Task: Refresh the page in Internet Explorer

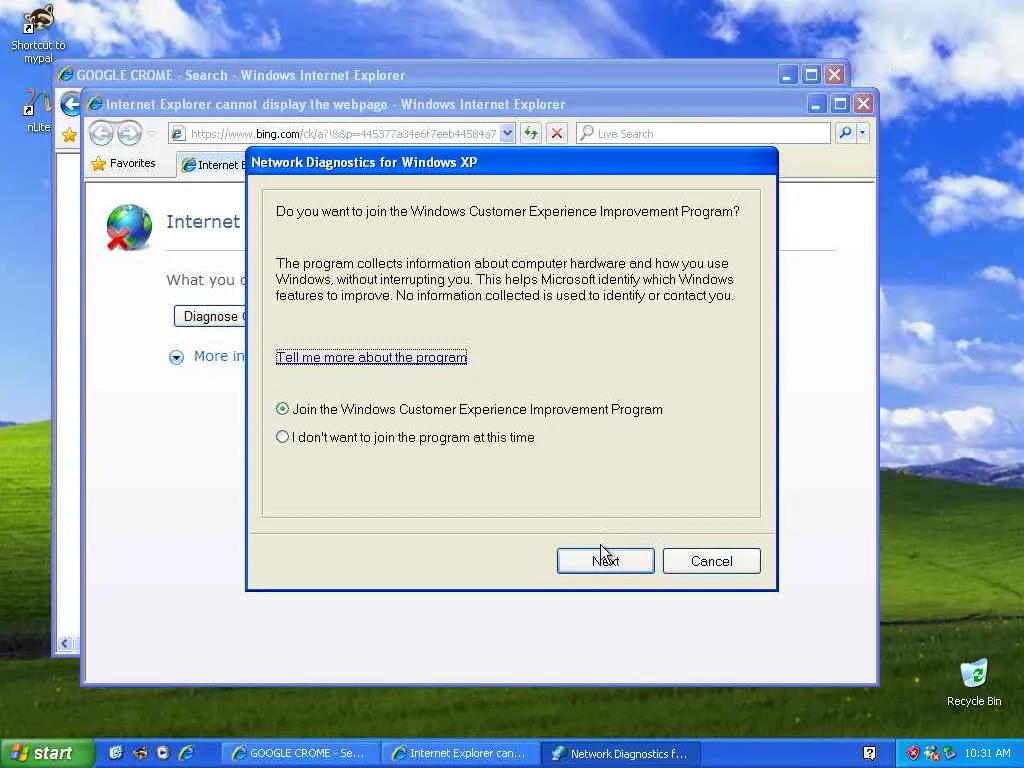Action: pyautogui.click(x=531, y=133)
